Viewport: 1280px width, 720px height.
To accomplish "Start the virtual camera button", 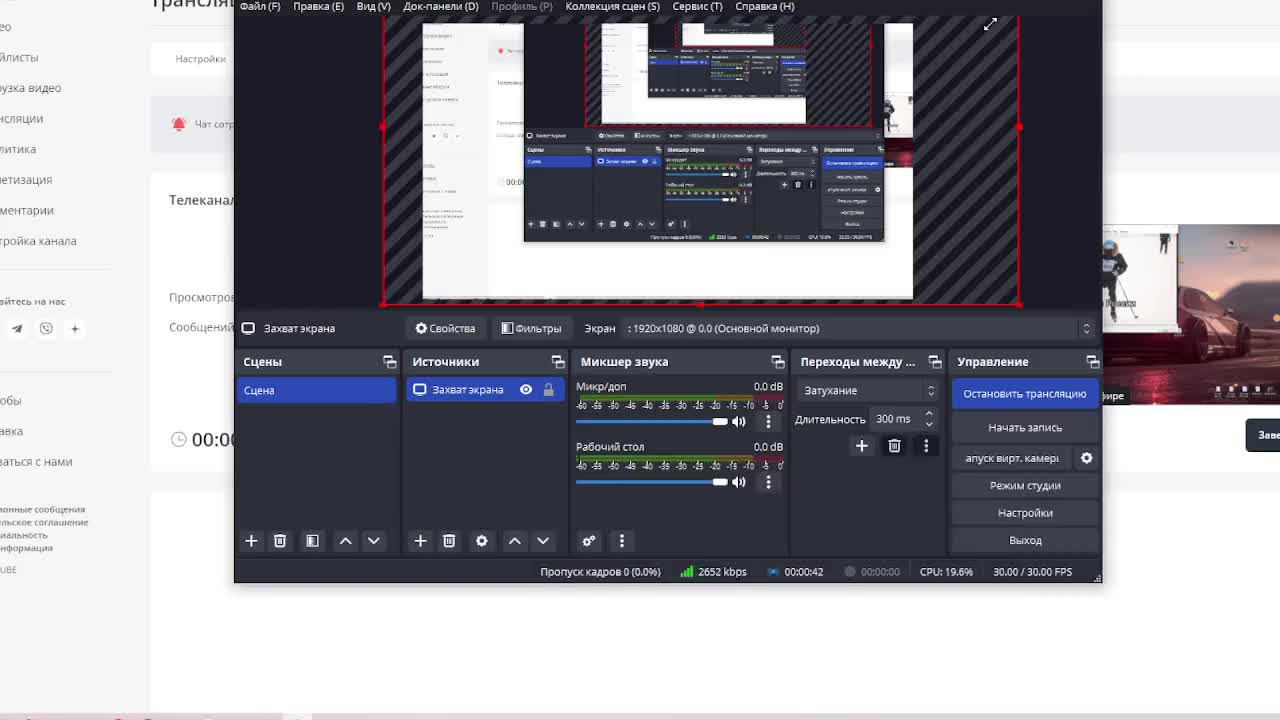I will tap(1012, 458).
